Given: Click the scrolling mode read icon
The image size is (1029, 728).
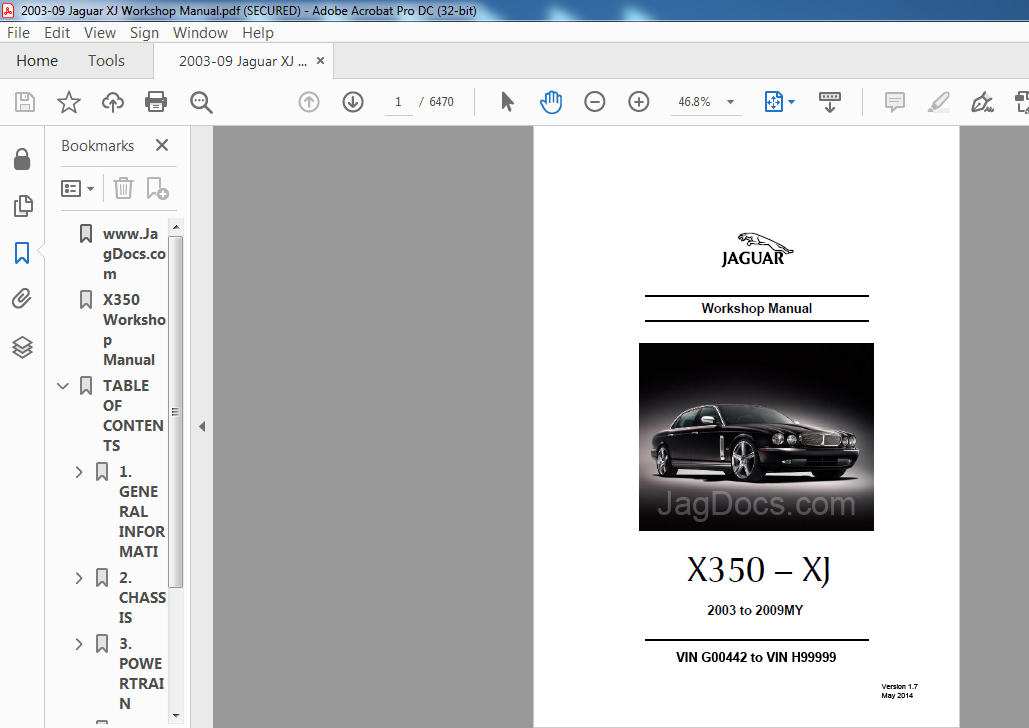Looking at the screenshot, I should point(830,102).
